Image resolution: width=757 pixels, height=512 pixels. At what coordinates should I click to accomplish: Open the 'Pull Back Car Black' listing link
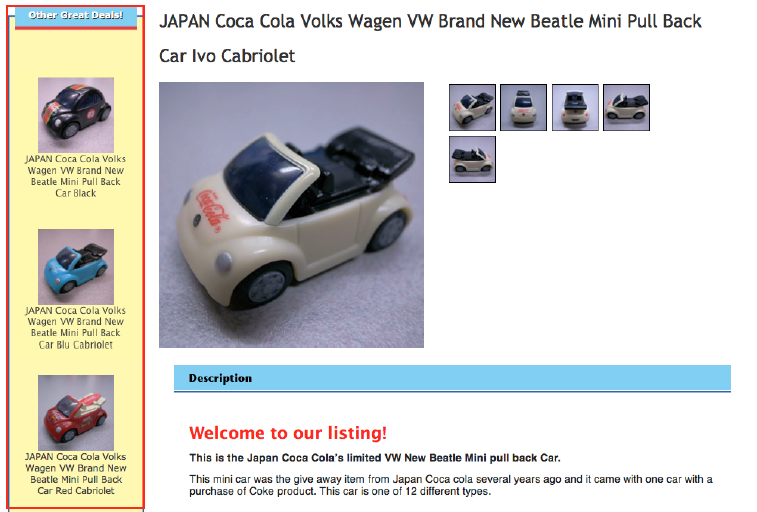click(76, 176)
